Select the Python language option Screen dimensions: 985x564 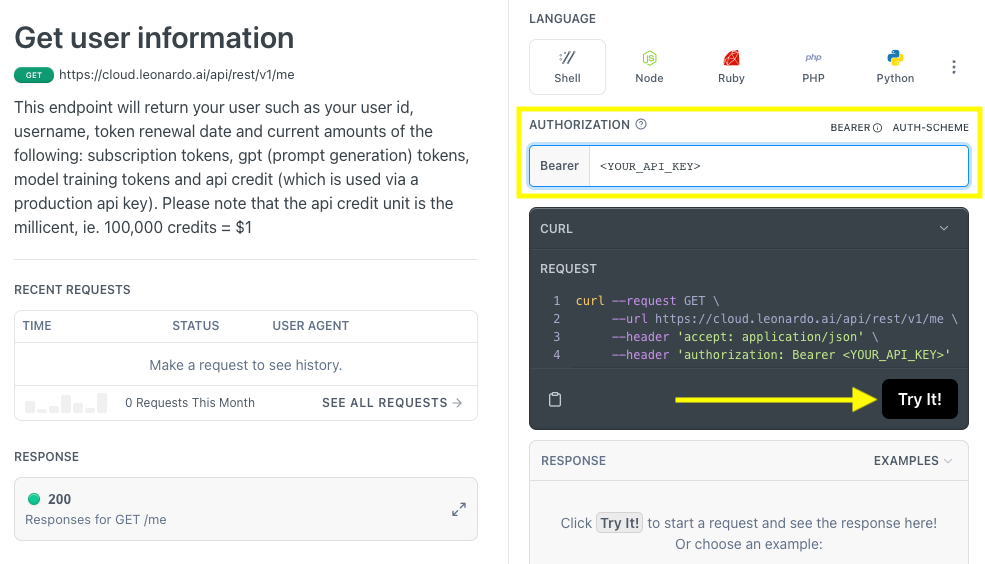tap(895, 67)
